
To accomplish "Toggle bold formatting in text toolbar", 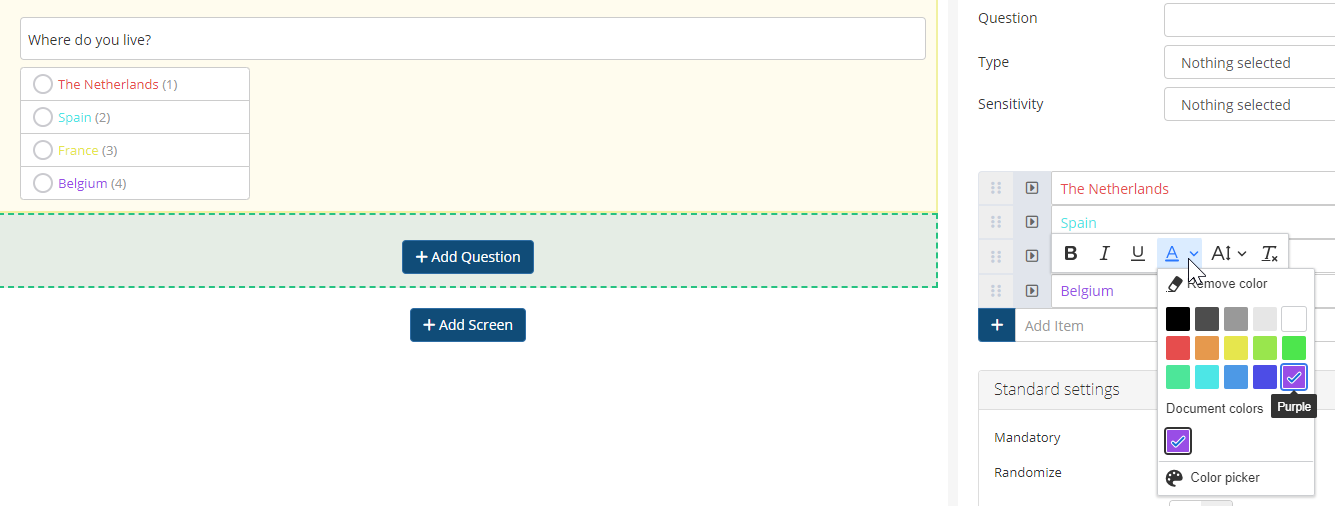I will click(x=1071, y=254).
